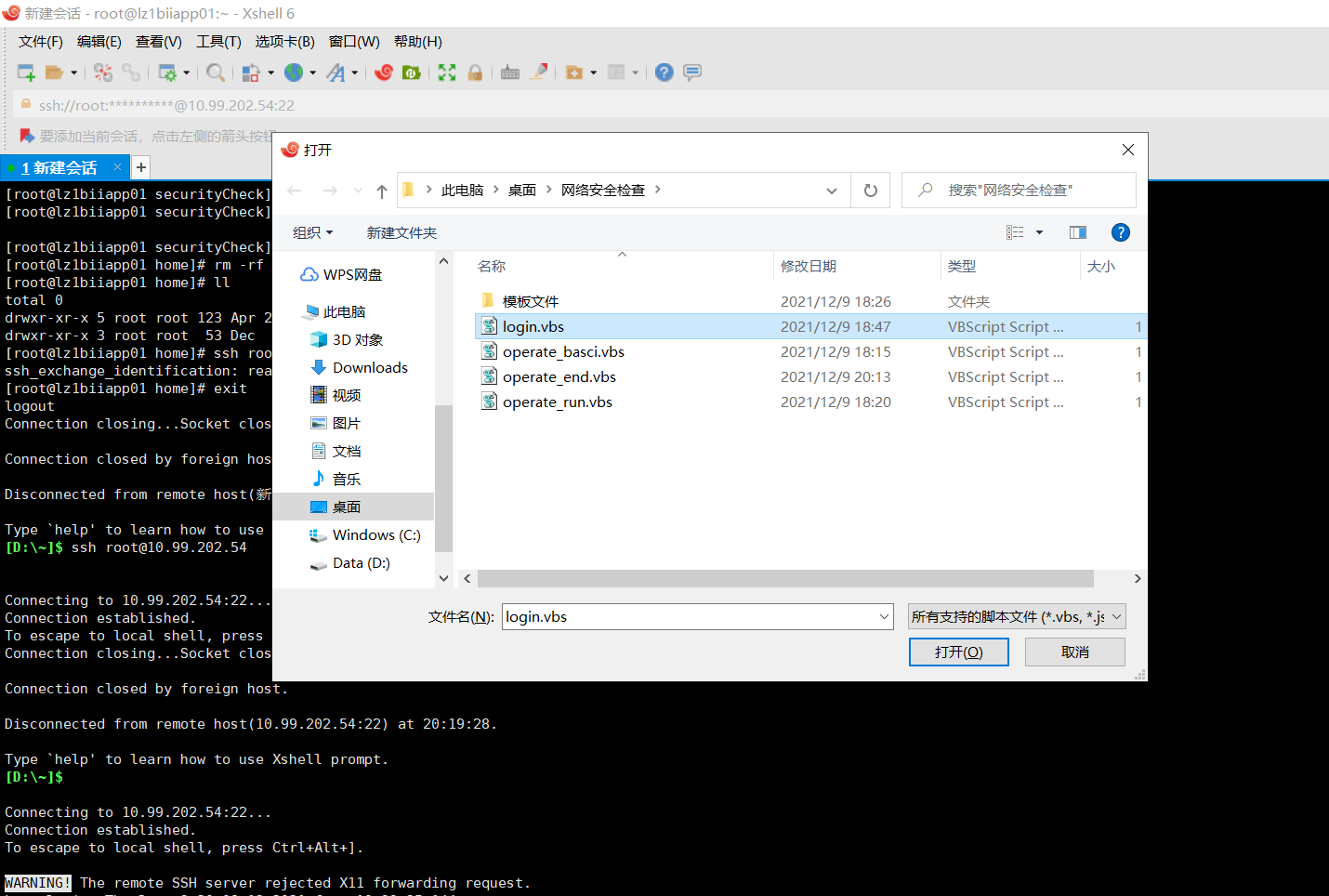Launch Xftp green icon in toolbar

(412, 72)
